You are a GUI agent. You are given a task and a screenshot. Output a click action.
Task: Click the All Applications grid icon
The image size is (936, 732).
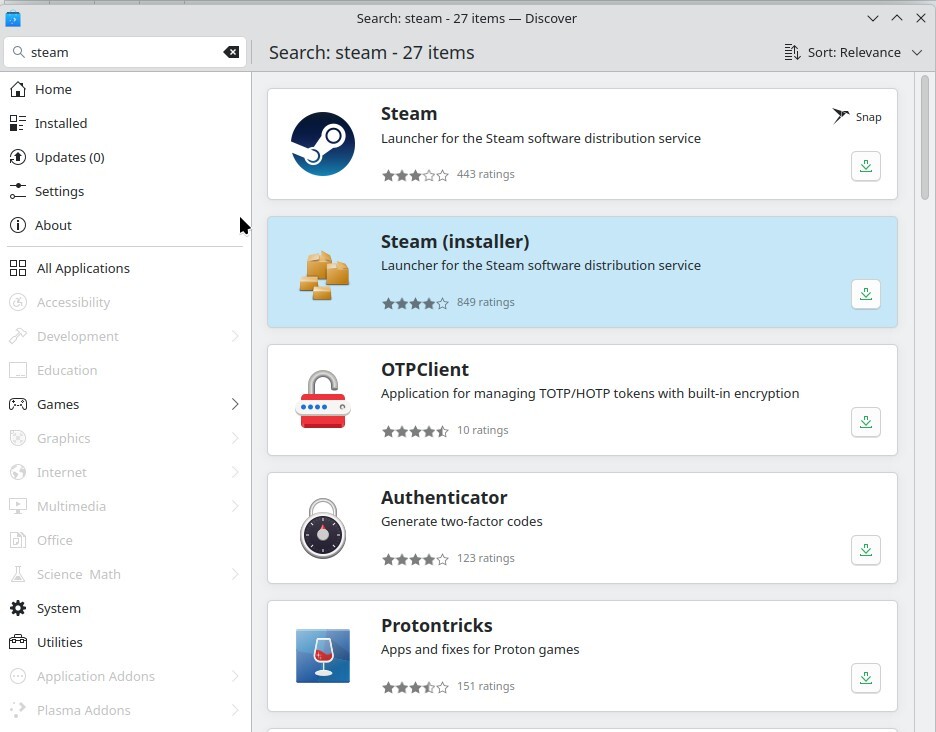[x=18, y=268]
